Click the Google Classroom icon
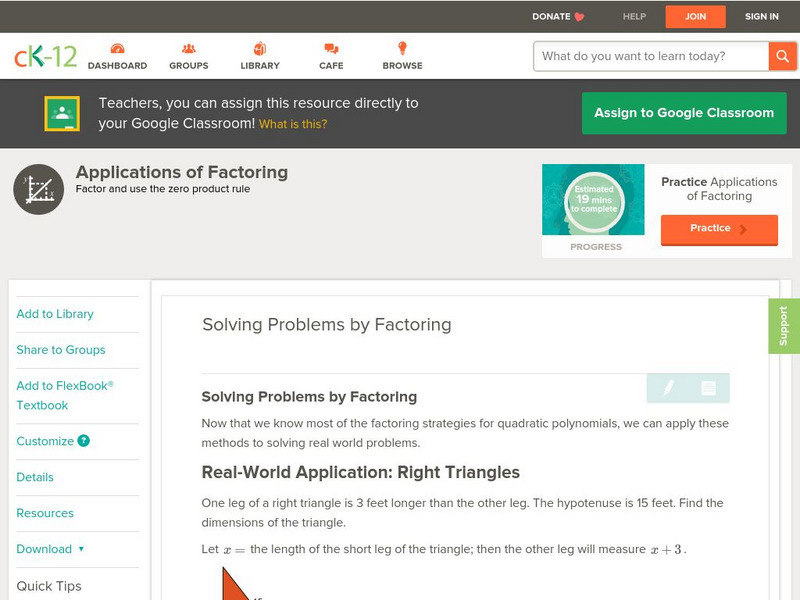The height and width of the screenshot is (600, 800). coord(62,113)
